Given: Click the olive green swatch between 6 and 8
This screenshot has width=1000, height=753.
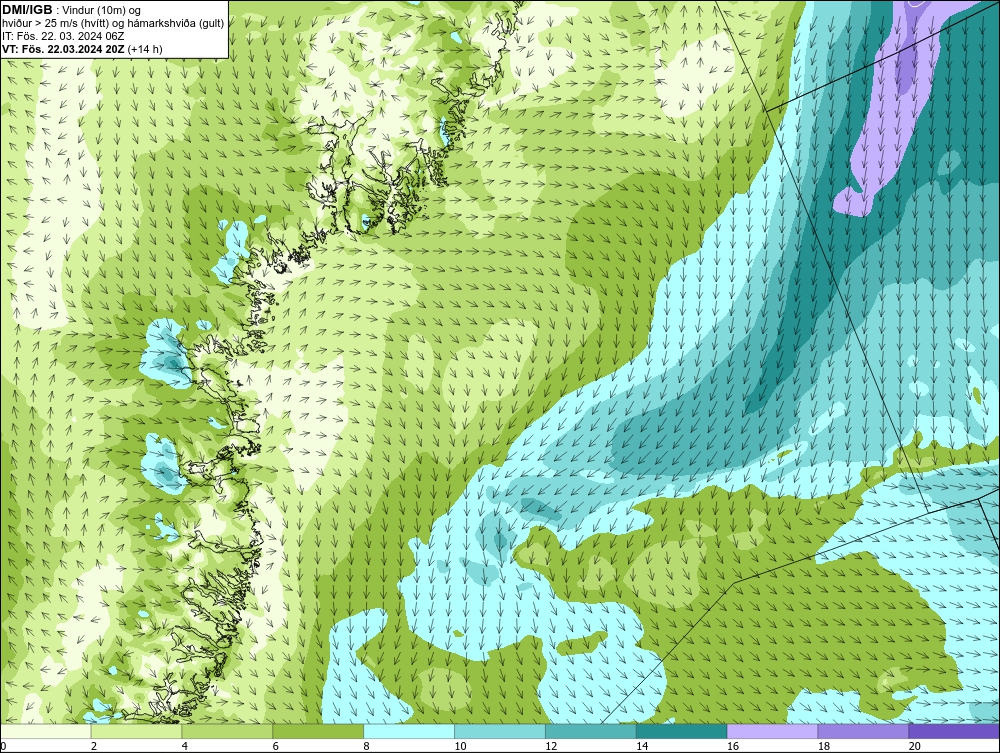Looking at the screenshot, I should click(x=318, y=731).
